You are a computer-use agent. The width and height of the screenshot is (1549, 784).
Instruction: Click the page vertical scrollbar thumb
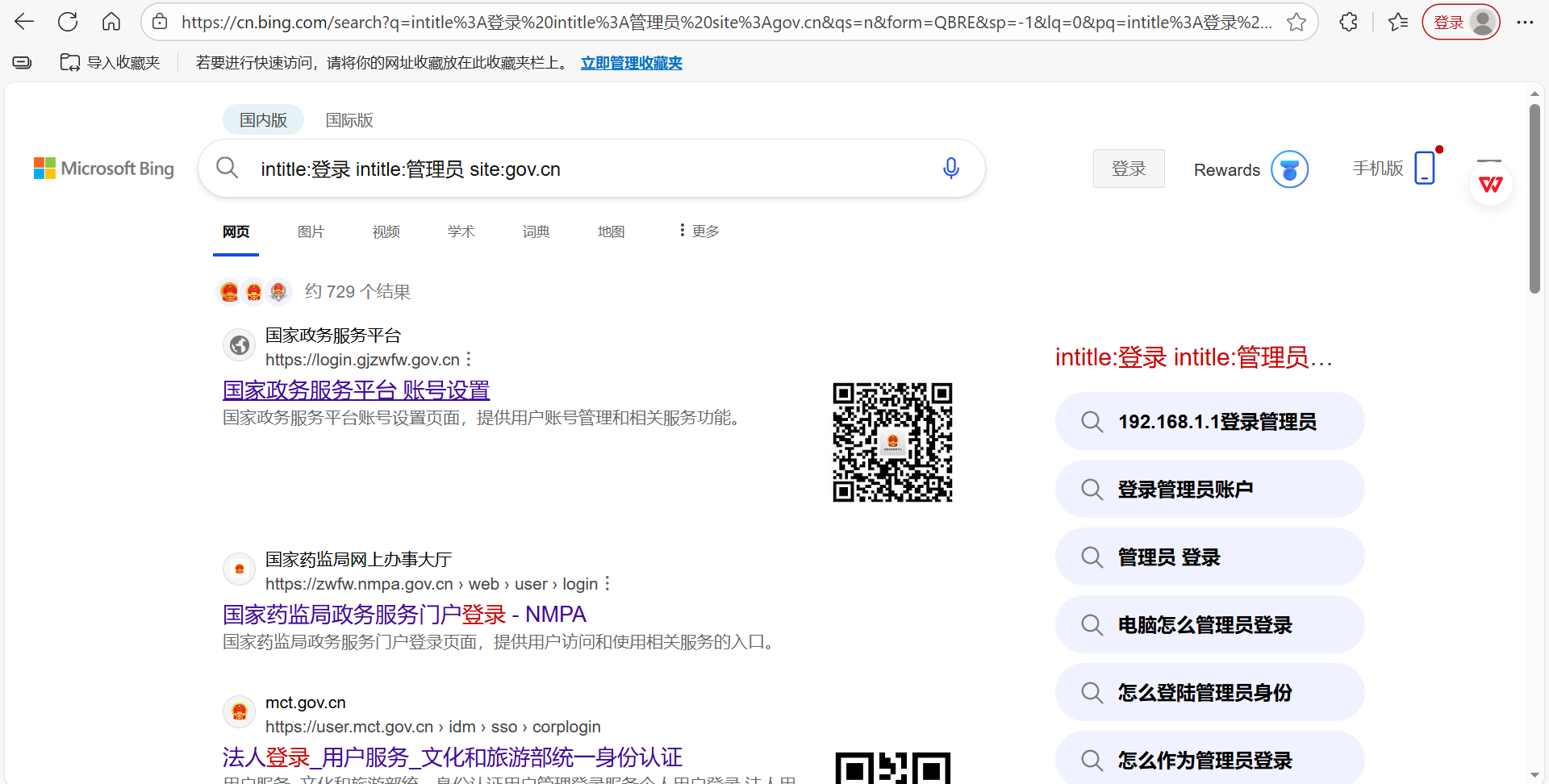click(x=1534, y=198)
